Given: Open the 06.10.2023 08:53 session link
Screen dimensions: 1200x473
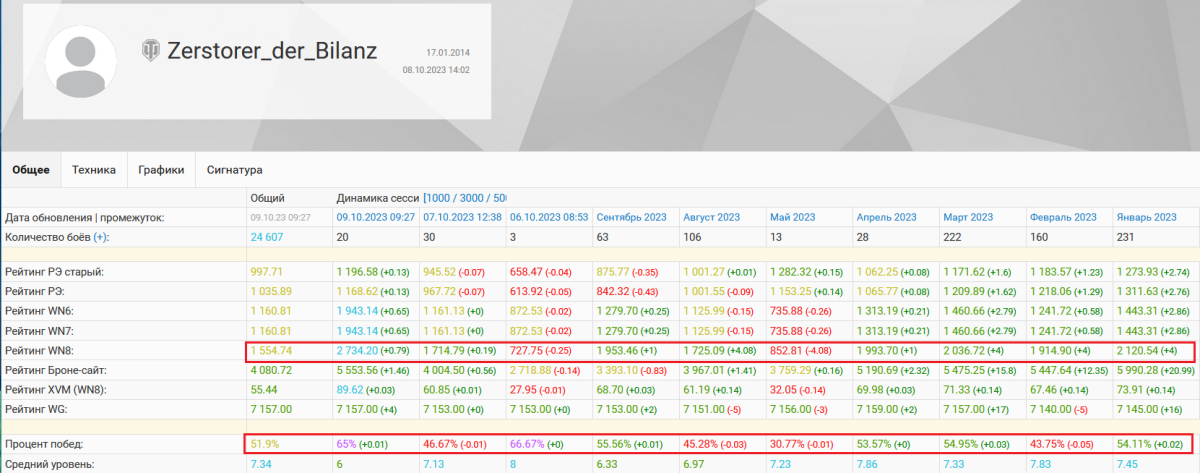Looking at the screenshot, I should 548,217.
